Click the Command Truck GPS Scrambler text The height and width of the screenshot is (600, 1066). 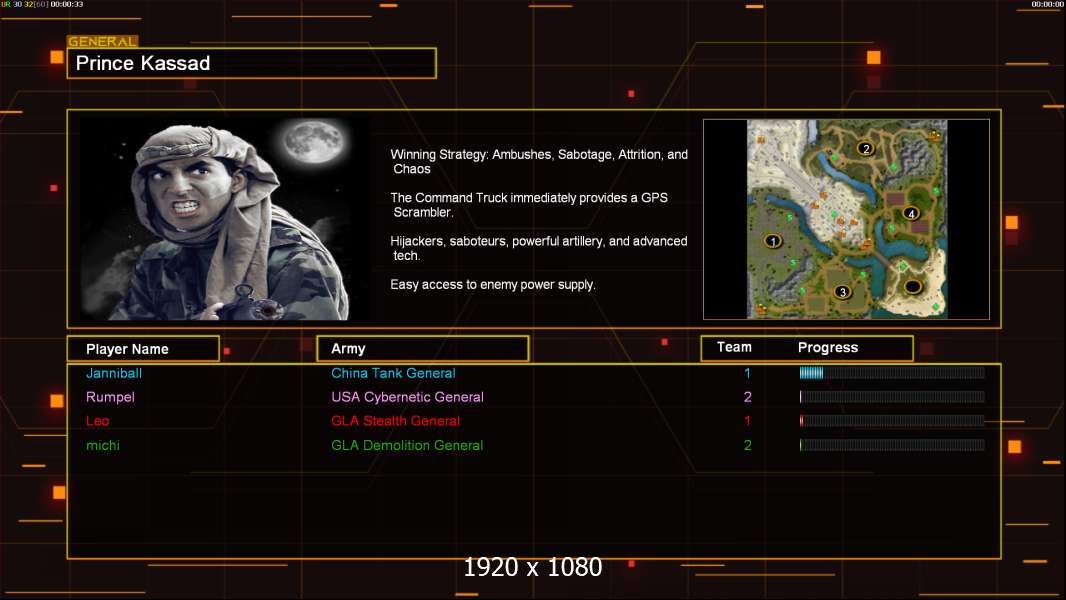click(529, 205)
